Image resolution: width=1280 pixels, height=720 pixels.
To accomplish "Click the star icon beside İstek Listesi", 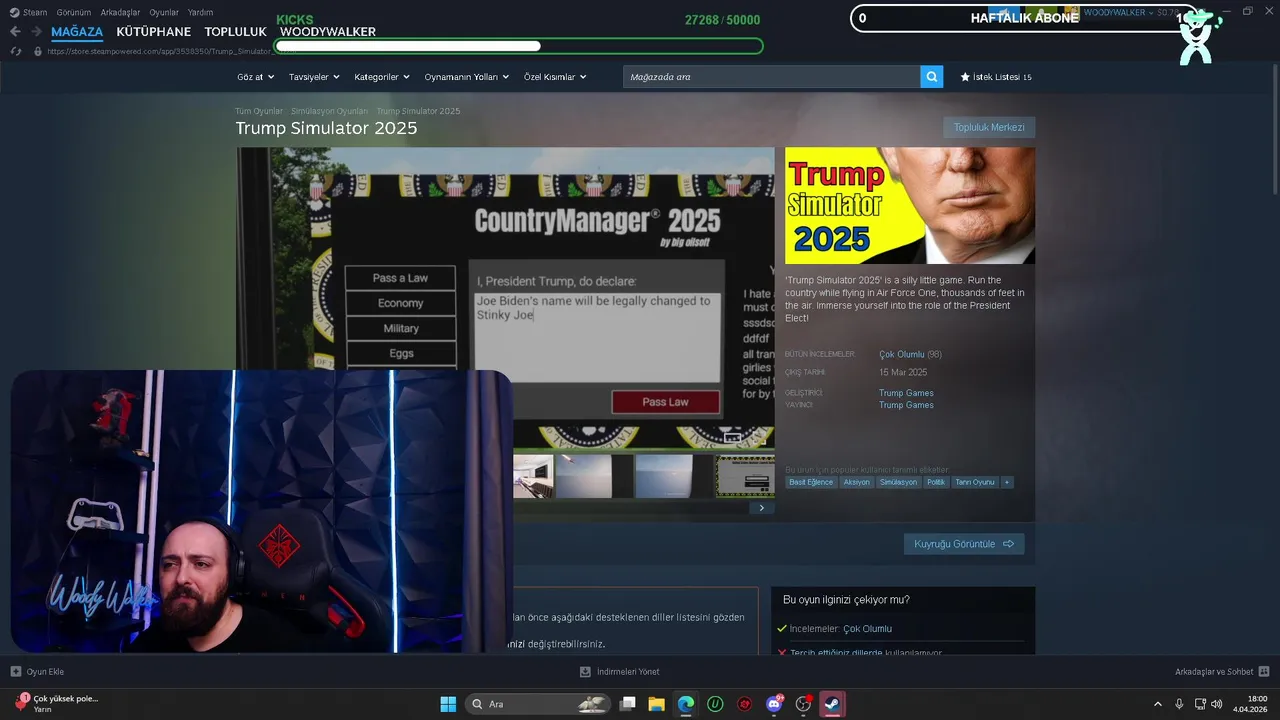I will point(965,77).
